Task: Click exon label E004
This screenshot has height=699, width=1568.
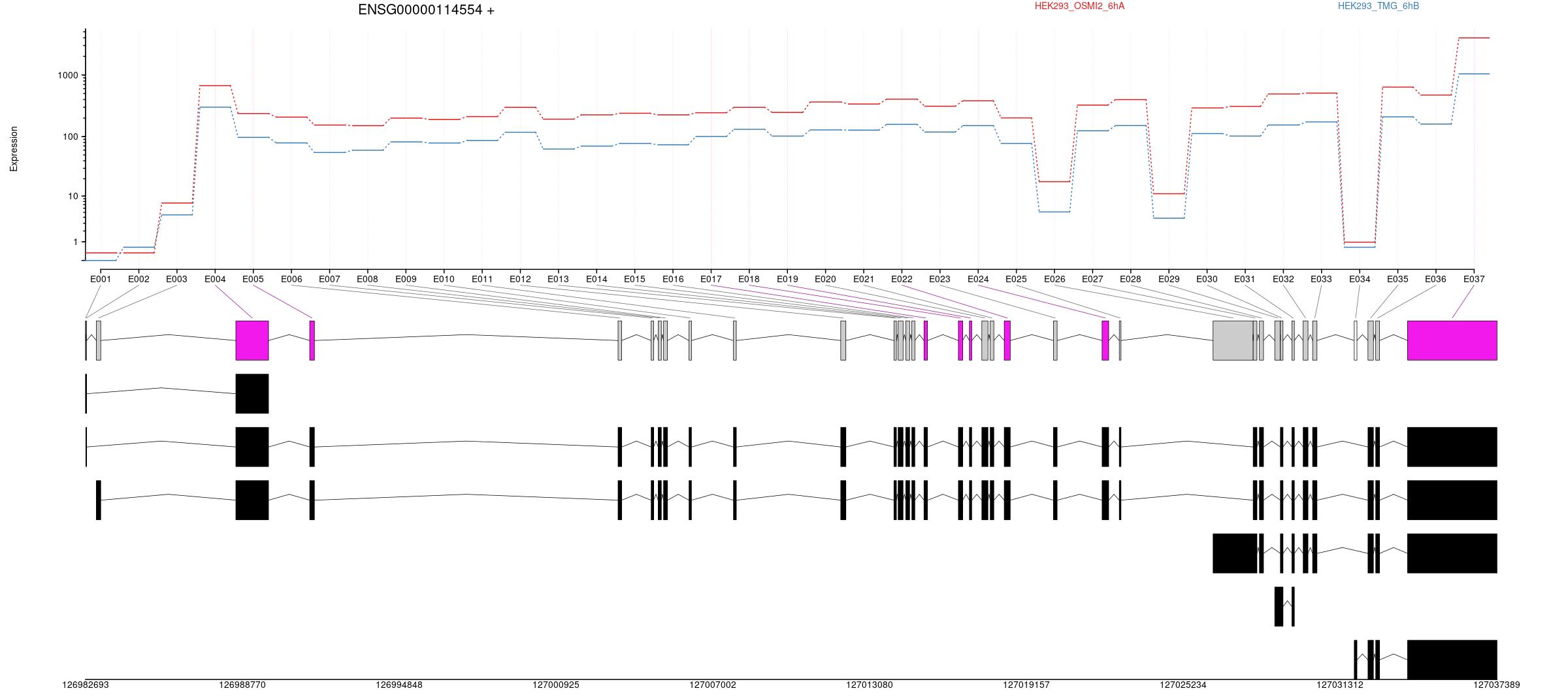Action: pos(215,279)
